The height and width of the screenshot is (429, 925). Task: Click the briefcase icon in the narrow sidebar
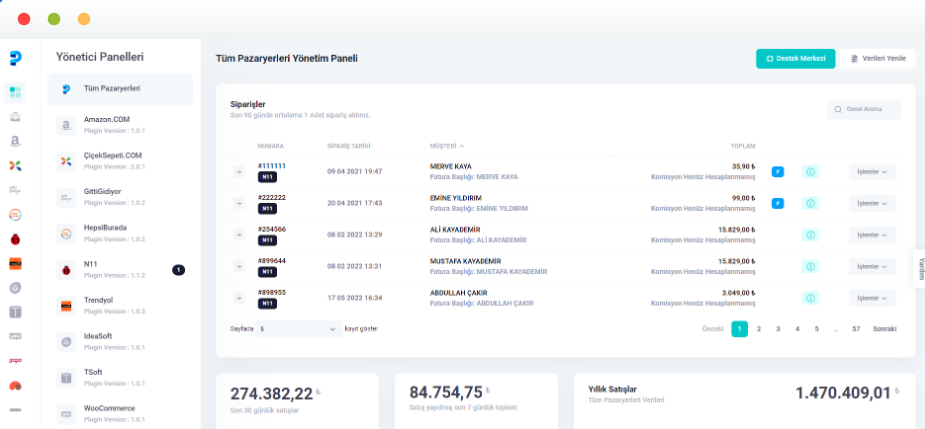point(15,117)
